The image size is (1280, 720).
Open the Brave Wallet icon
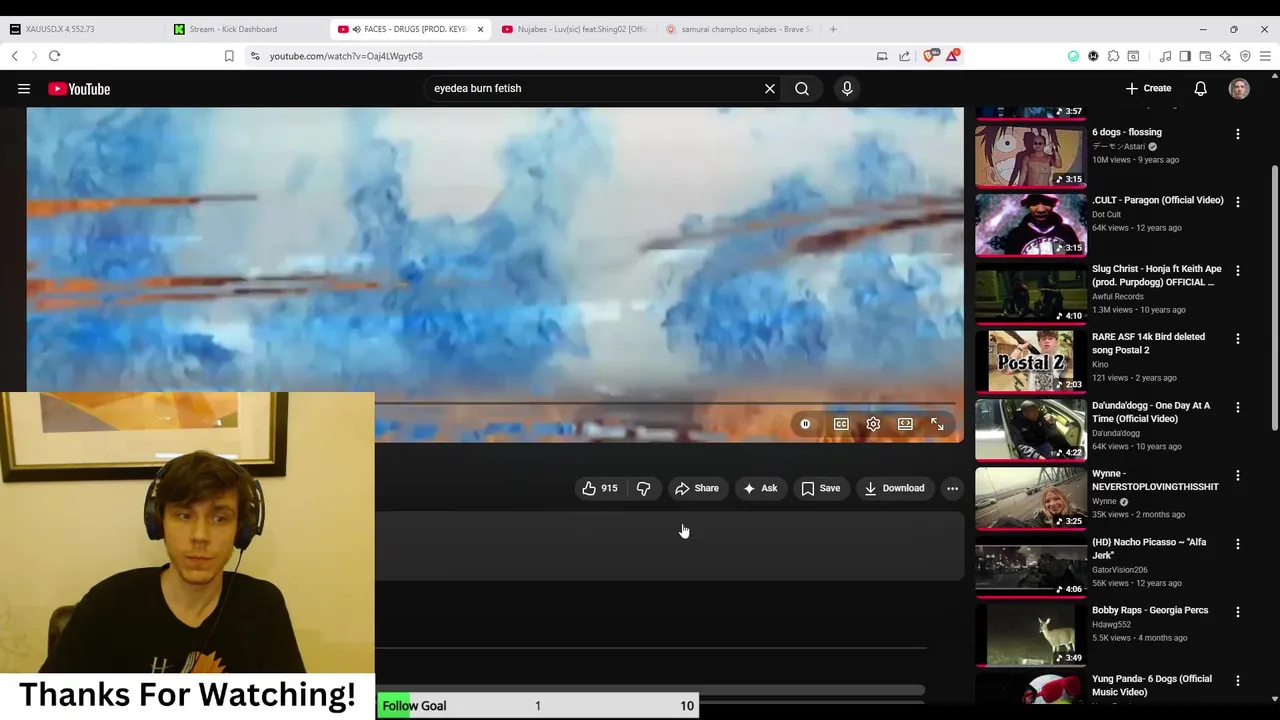coord(1205,56)
